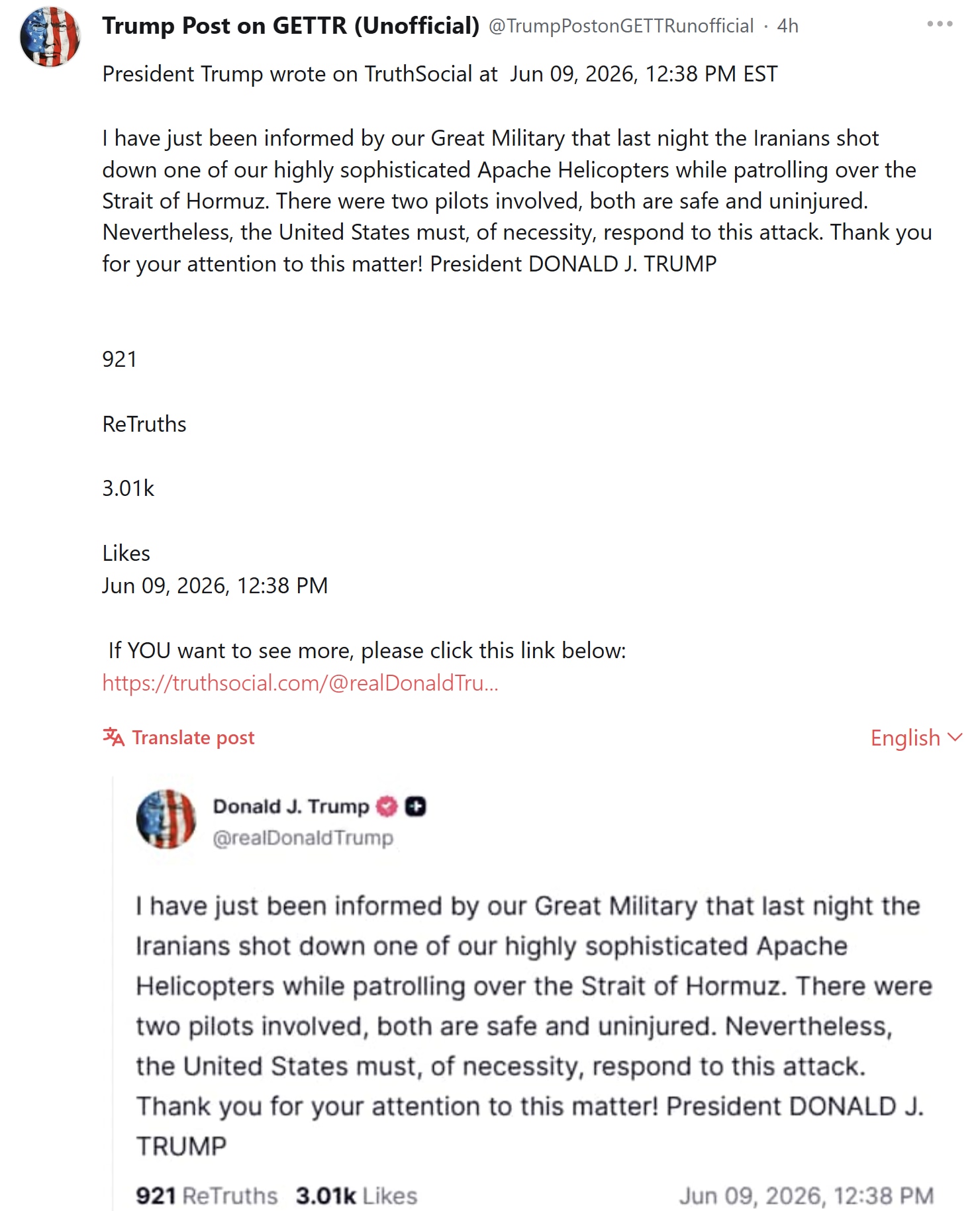Viewport: 980px width, 1211px height.
Task: Click the poster's profile avatar at top
Action: point(50,37)
